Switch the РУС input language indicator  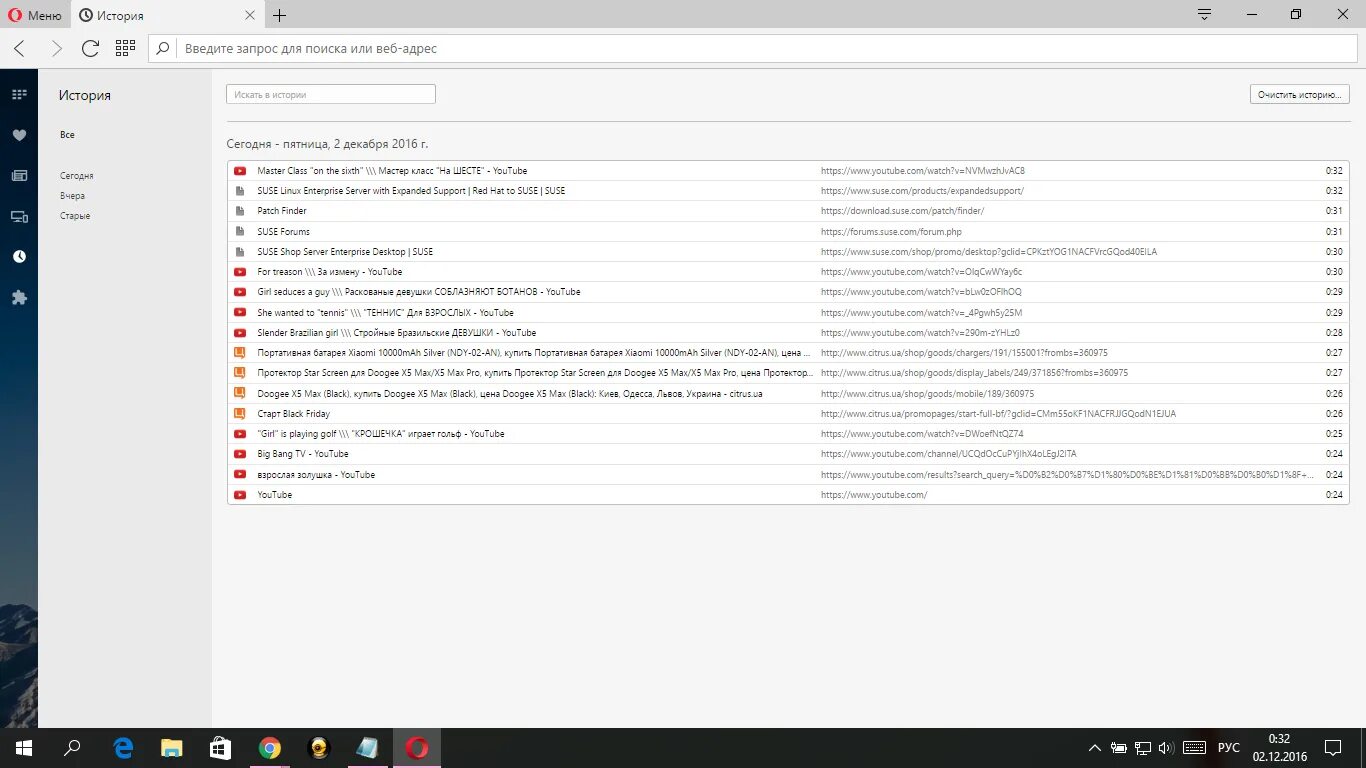[1229, 748]
